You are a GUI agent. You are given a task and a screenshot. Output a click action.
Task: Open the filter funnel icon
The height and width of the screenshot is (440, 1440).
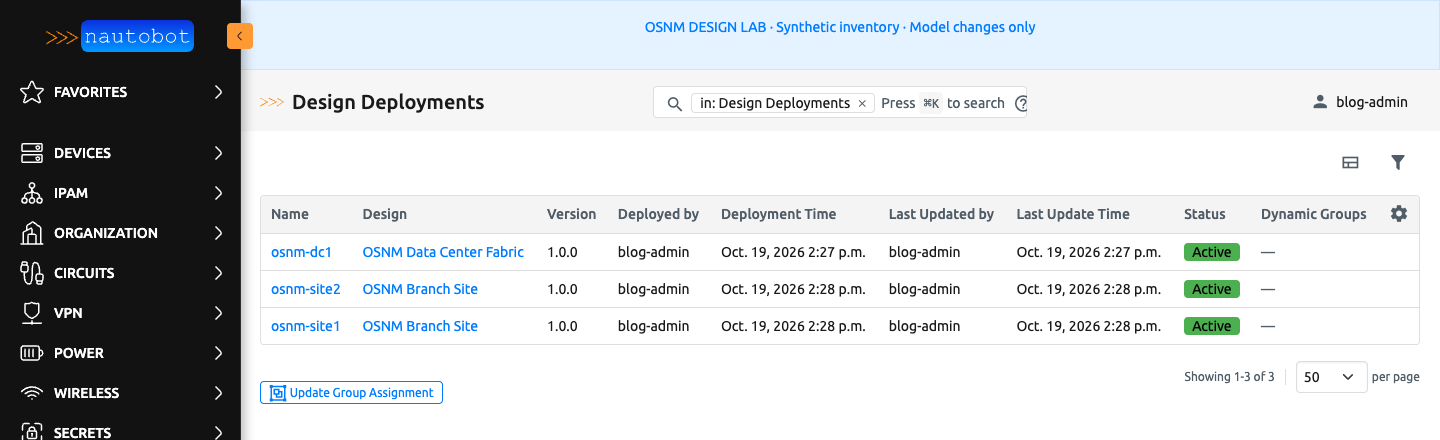point(1398,162)
